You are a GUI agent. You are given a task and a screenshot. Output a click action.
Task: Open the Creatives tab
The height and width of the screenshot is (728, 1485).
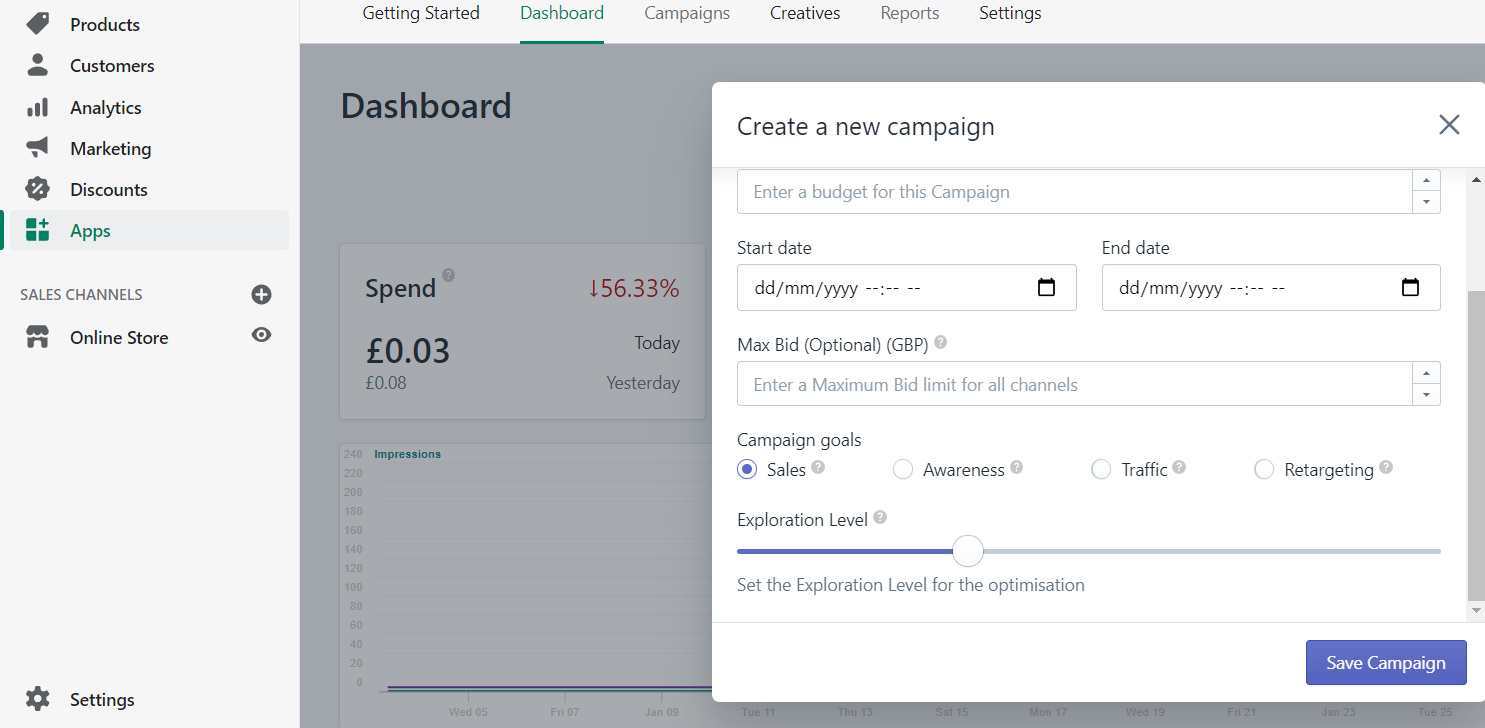coord(804,13)
